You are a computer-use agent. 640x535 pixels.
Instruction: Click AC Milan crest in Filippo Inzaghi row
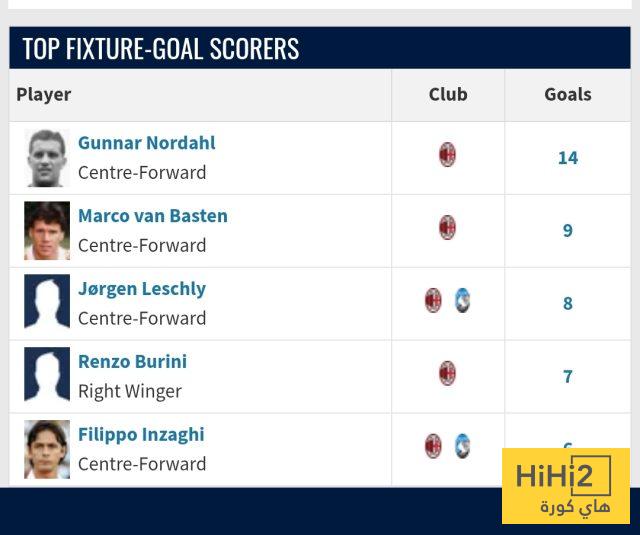433,446
